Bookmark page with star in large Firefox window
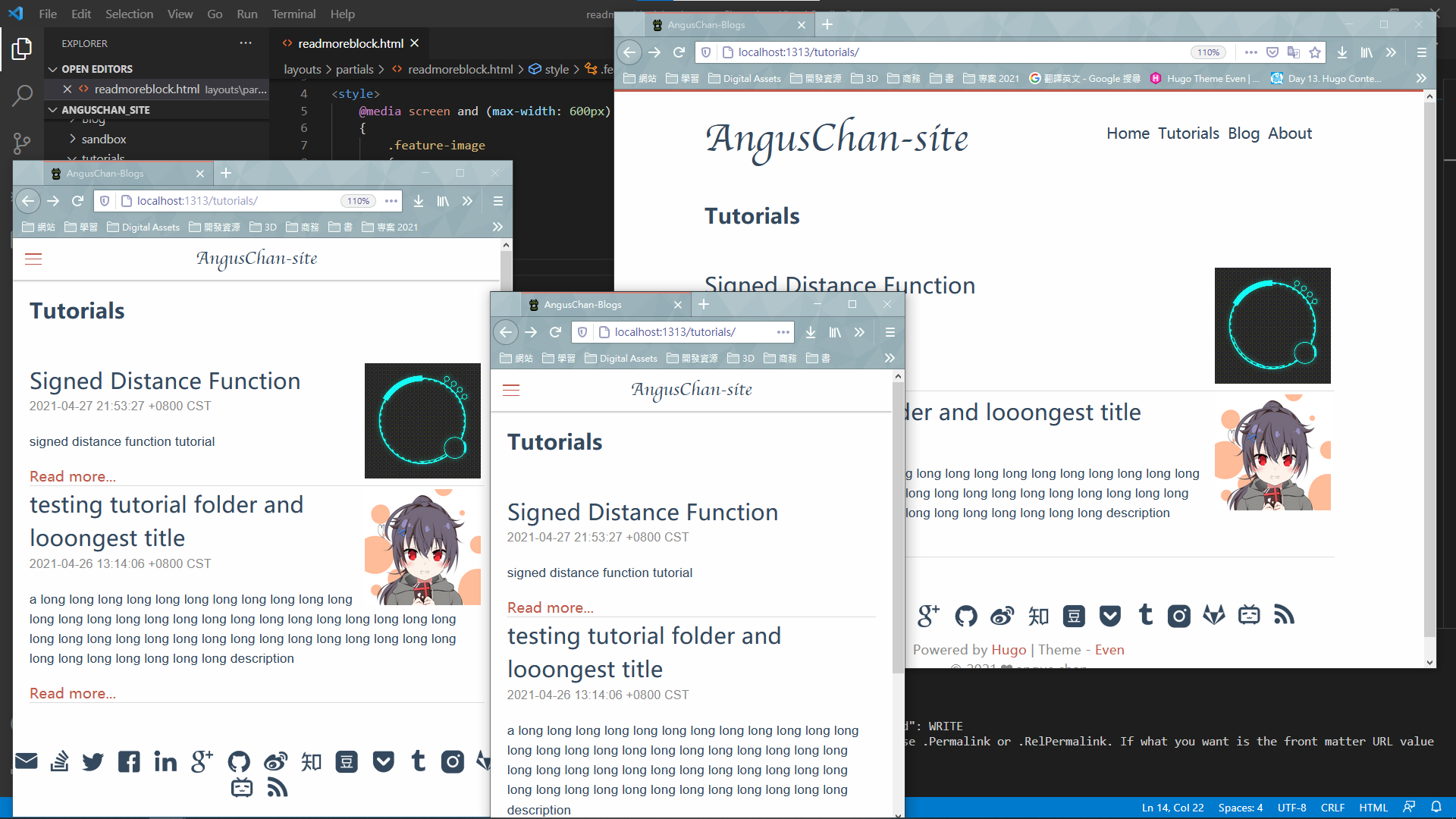The image size is (1456, 819). [1315, 52]
